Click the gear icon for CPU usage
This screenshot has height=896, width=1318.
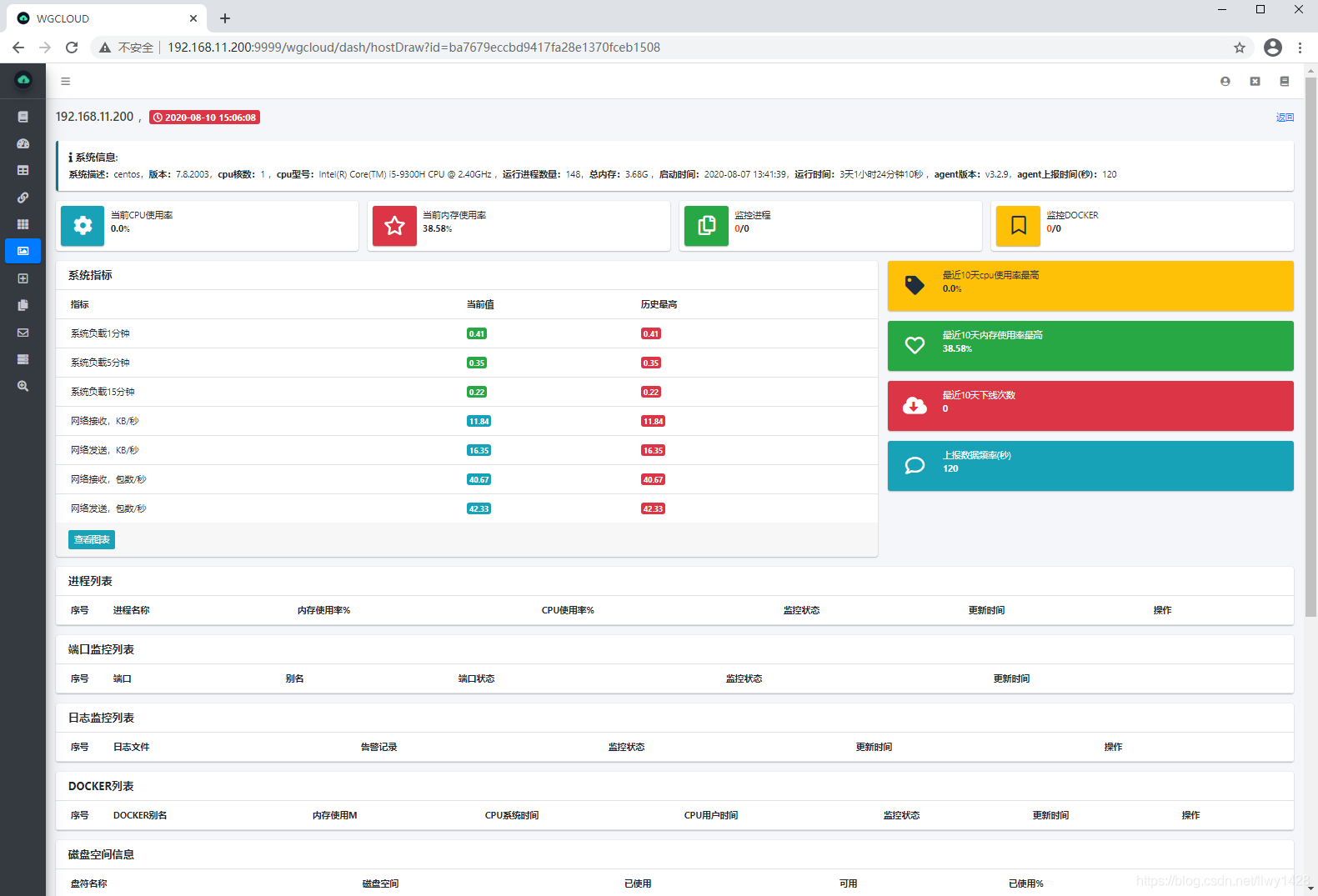(83, 226)
